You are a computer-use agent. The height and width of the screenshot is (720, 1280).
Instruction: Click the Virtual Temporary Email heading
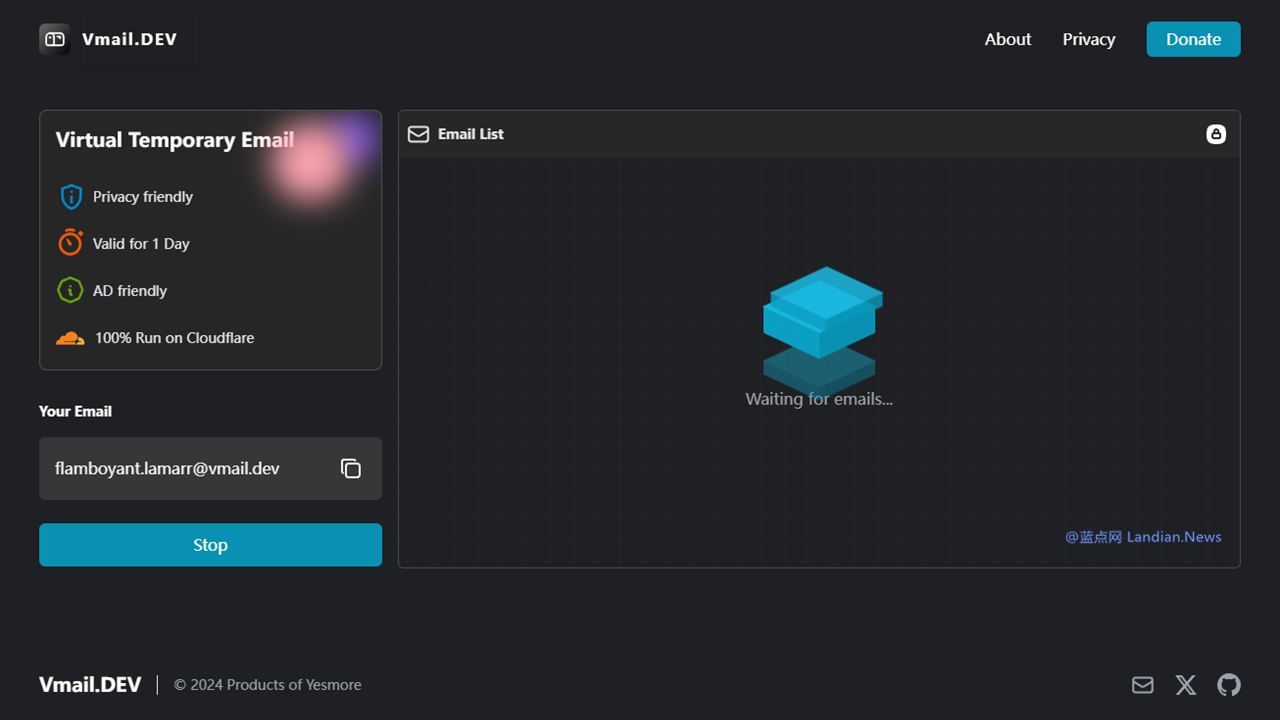pos(175,140)
